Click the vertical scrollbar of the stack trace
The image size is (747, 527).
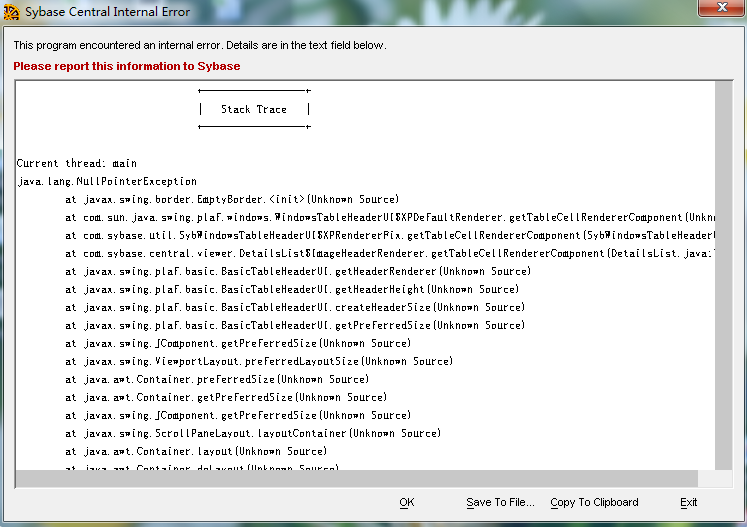[x=724, y=275]
